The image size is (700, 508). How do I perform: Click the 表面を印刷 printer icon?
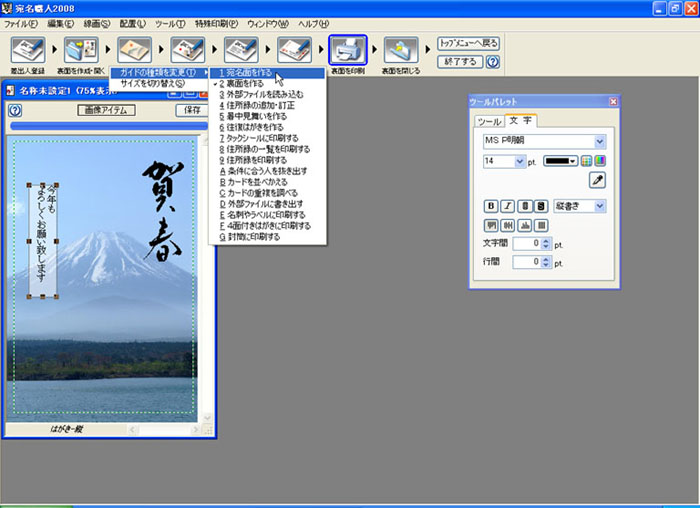click(x=348, y=51)
